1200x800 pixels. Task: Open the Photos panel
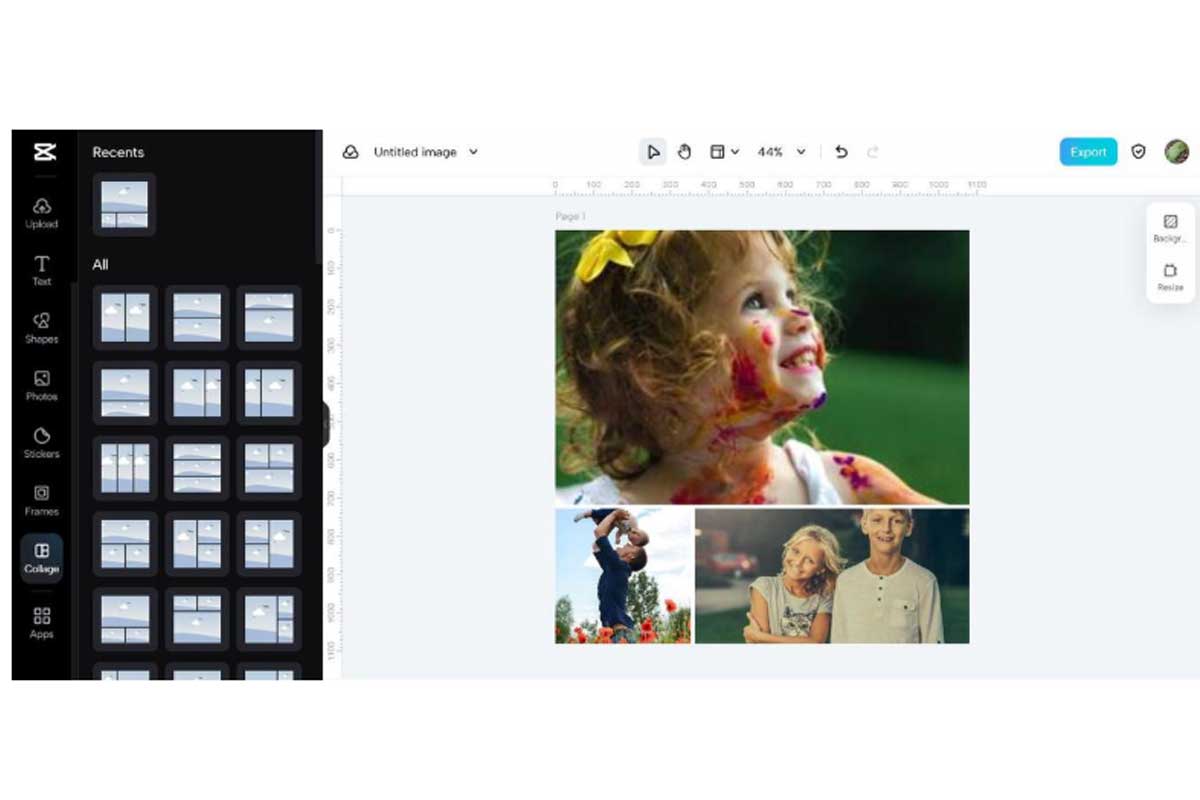coord(42,385)
